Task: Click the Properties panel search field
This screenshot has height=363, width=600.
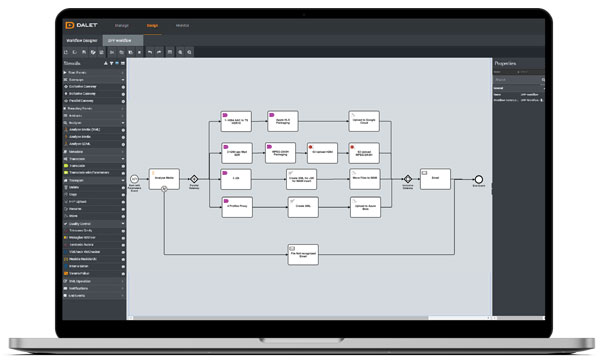Action: 518,80
